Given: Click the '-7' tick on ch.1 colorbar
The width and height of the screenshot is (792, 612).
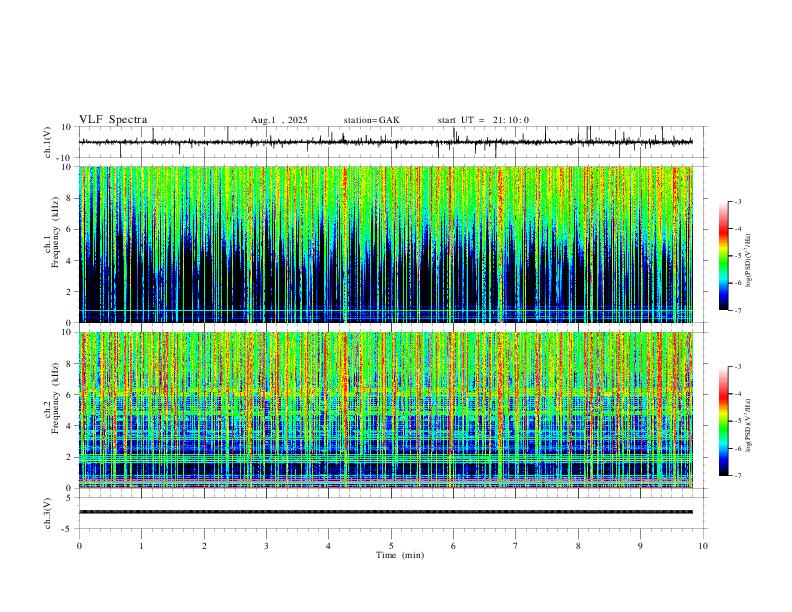Looking at the screenshot, I should click(737, 310).
